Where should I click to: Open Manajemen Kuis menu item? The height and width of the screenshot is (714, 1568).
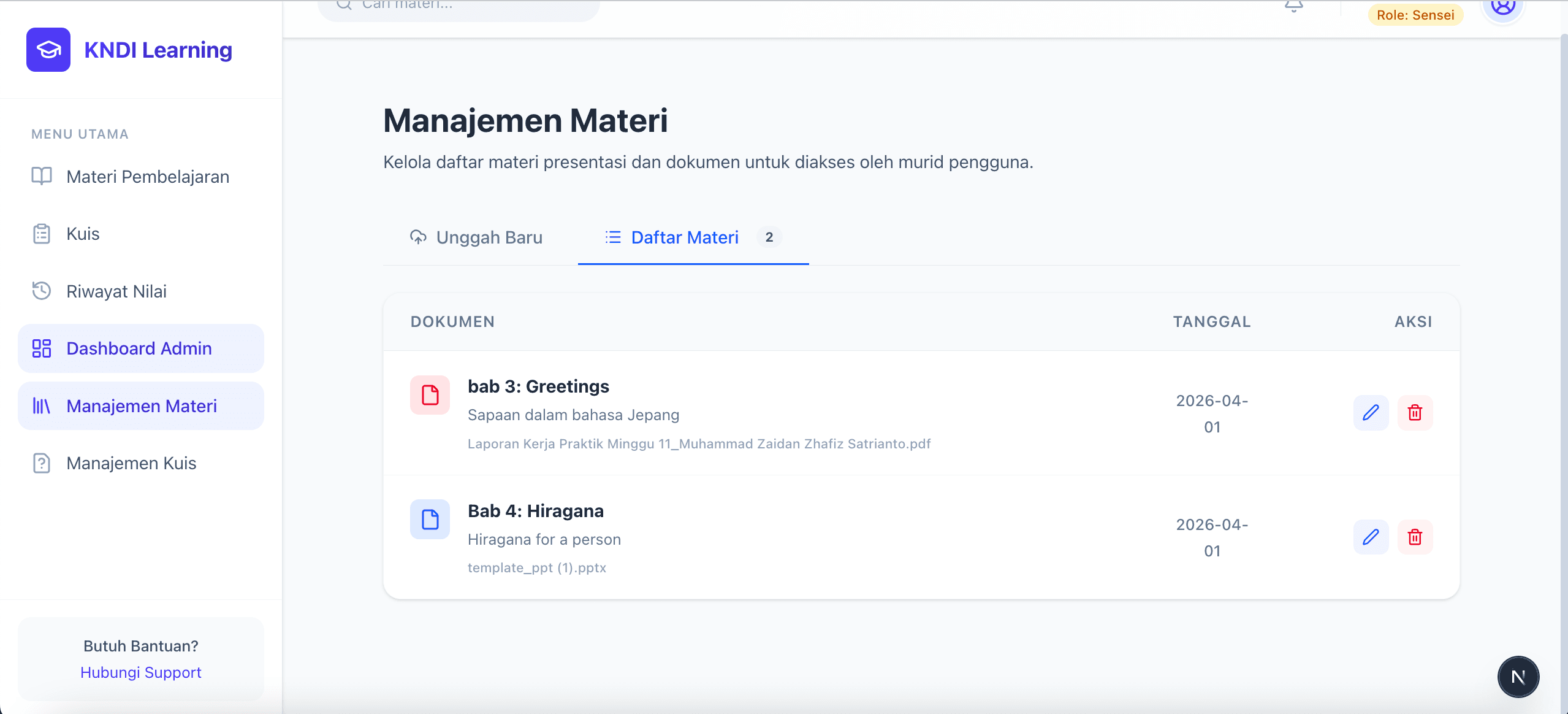tap(141, 463)
